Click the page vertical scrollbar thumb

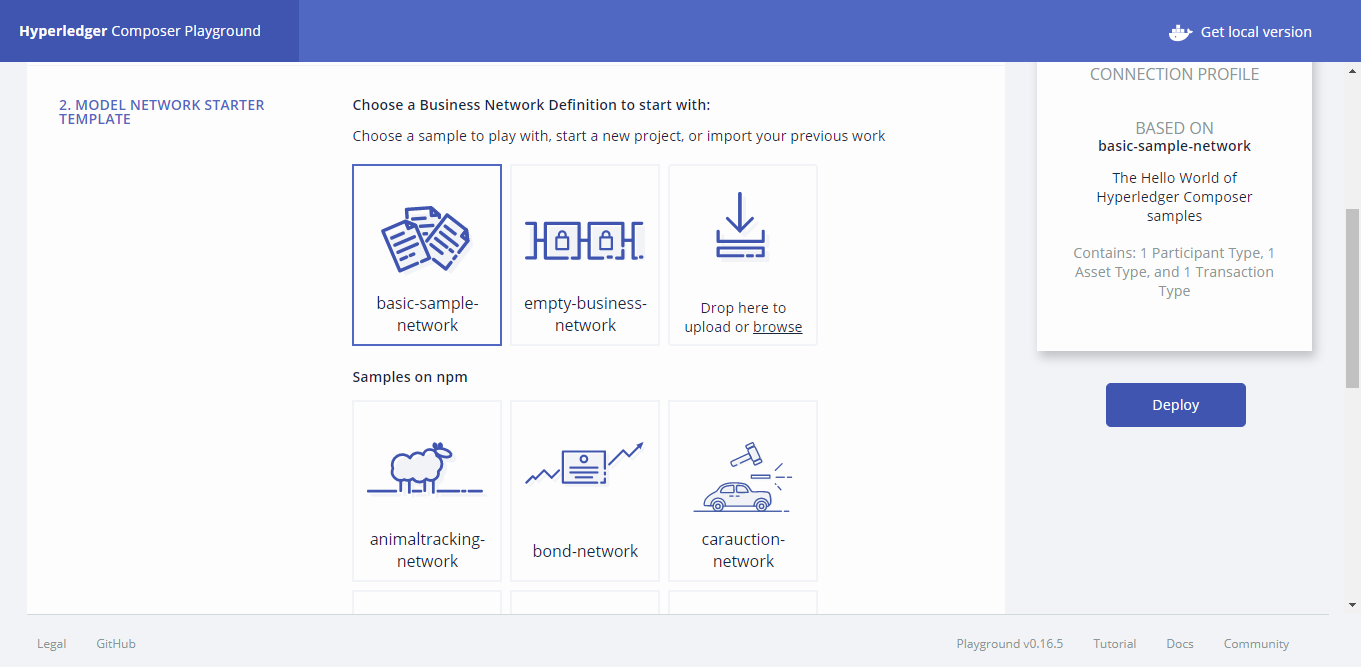(1353, 298)
